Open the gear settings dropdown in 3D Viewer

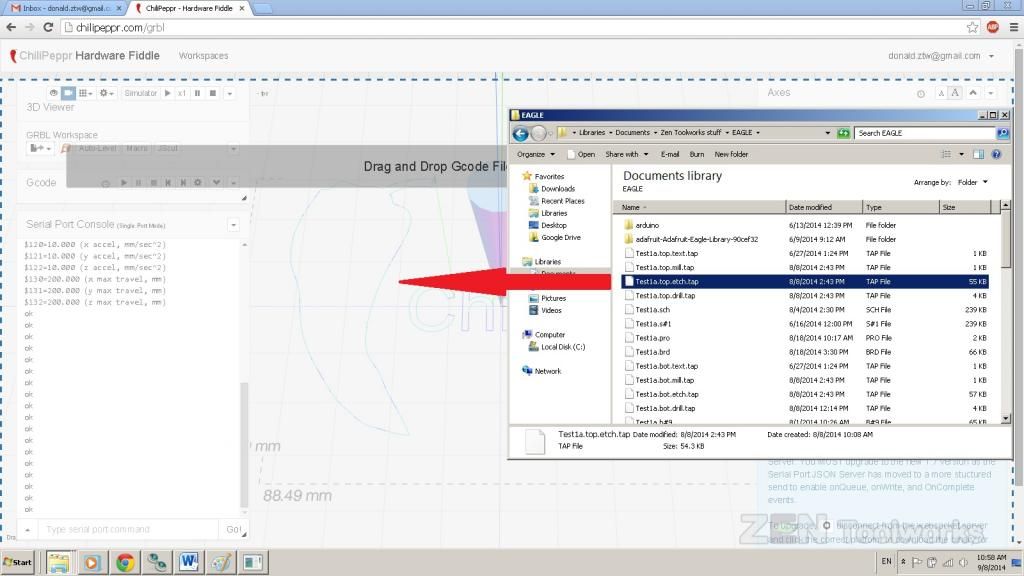[x=106, y=93]
